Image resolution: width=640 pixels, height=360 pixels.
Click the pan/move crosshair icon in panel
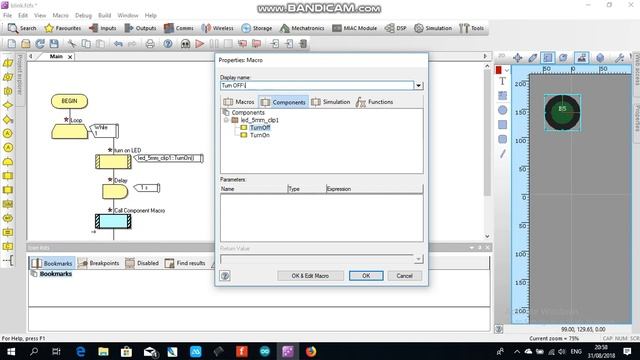[x=517, y=58]
